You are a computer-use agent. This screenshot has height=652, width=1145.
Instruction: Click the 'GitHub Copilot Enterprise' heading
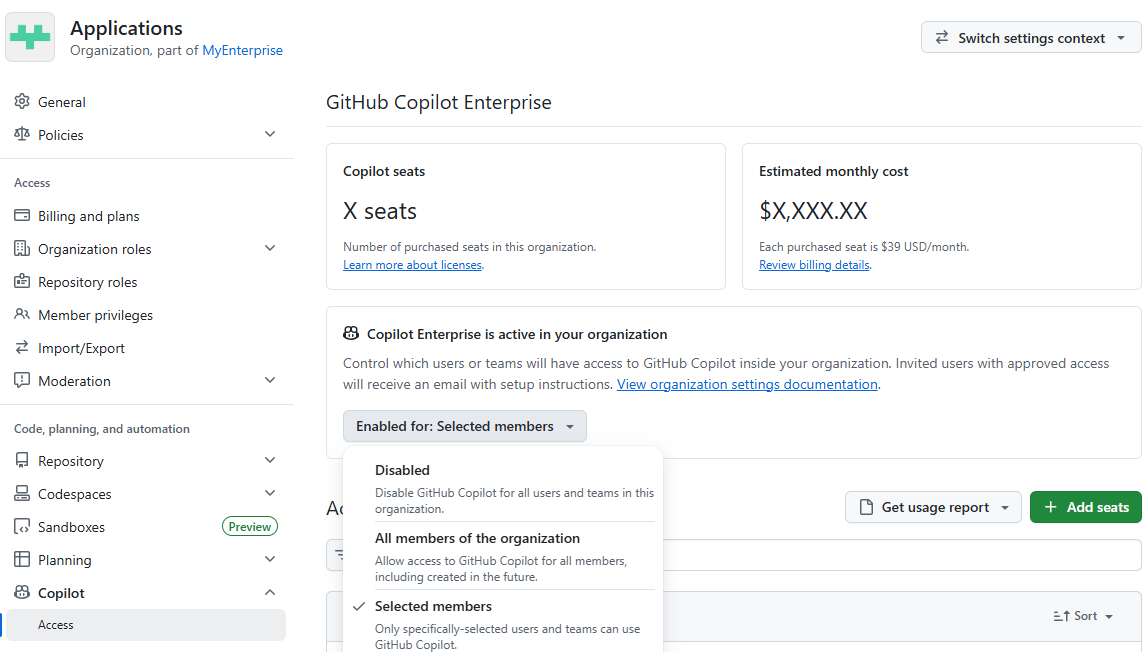tap(438, 102)
